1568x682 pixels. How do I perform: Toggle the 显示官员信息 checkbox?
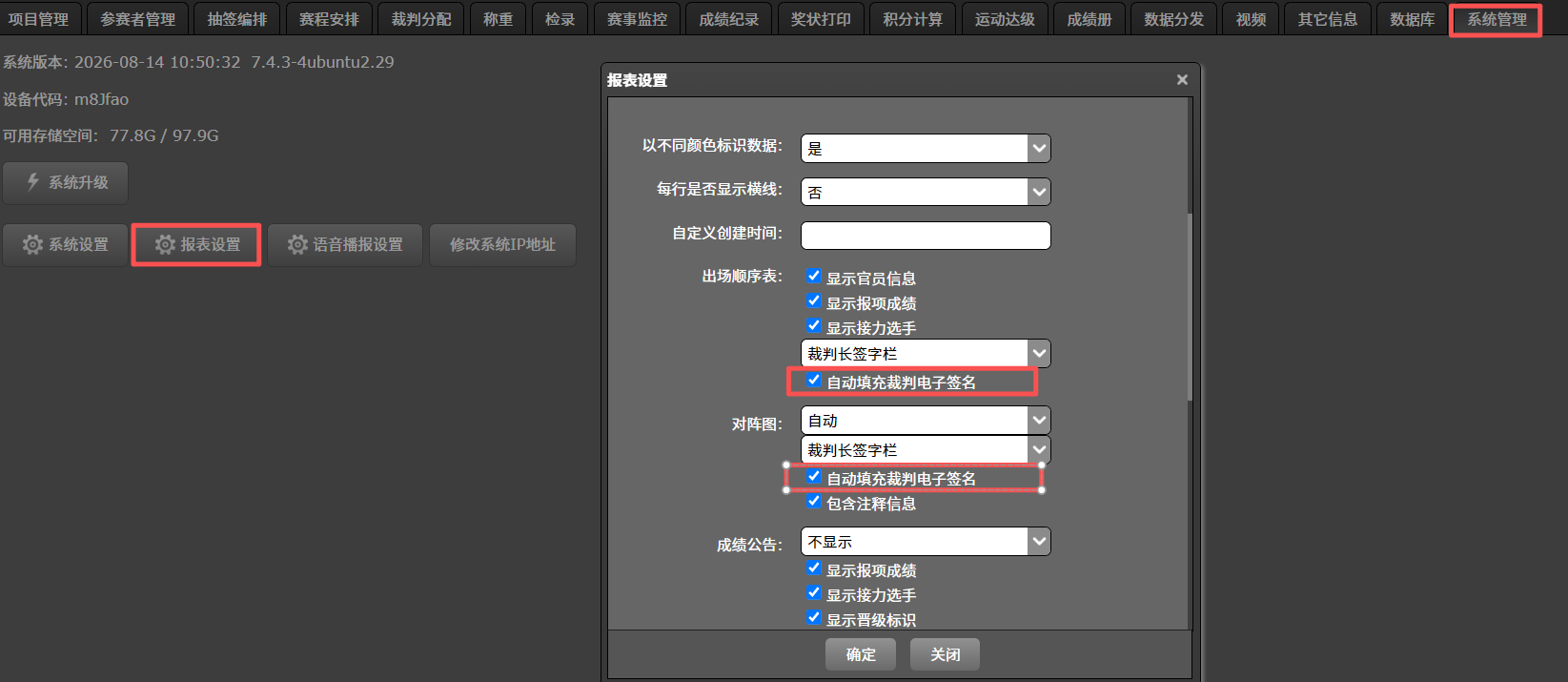click(814, 277)
